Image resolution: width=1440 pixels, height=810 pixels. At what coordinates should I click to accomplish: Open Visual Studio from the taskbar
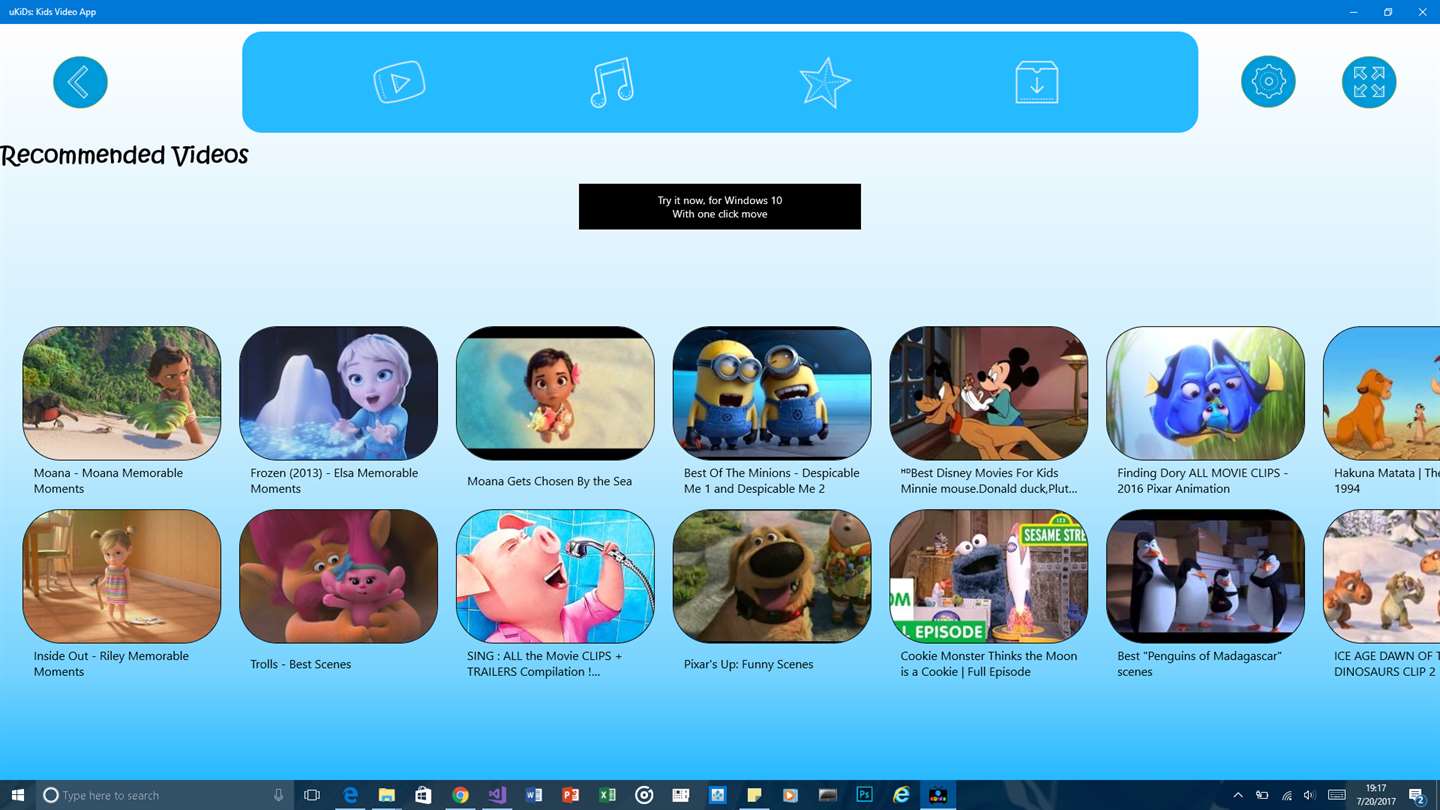497,795
